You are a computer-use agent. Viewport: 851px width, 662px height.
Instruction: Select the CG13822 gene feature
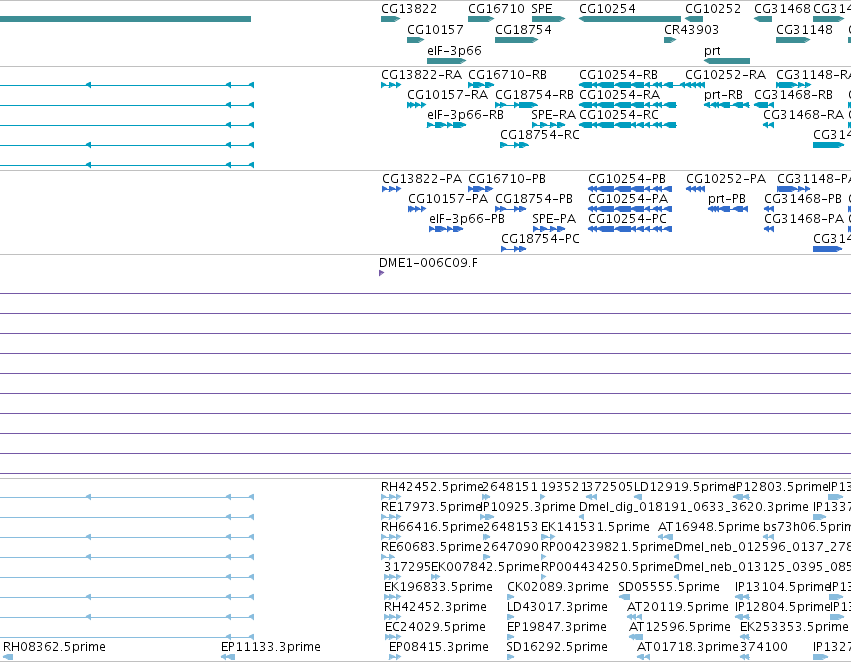[390, 19]
